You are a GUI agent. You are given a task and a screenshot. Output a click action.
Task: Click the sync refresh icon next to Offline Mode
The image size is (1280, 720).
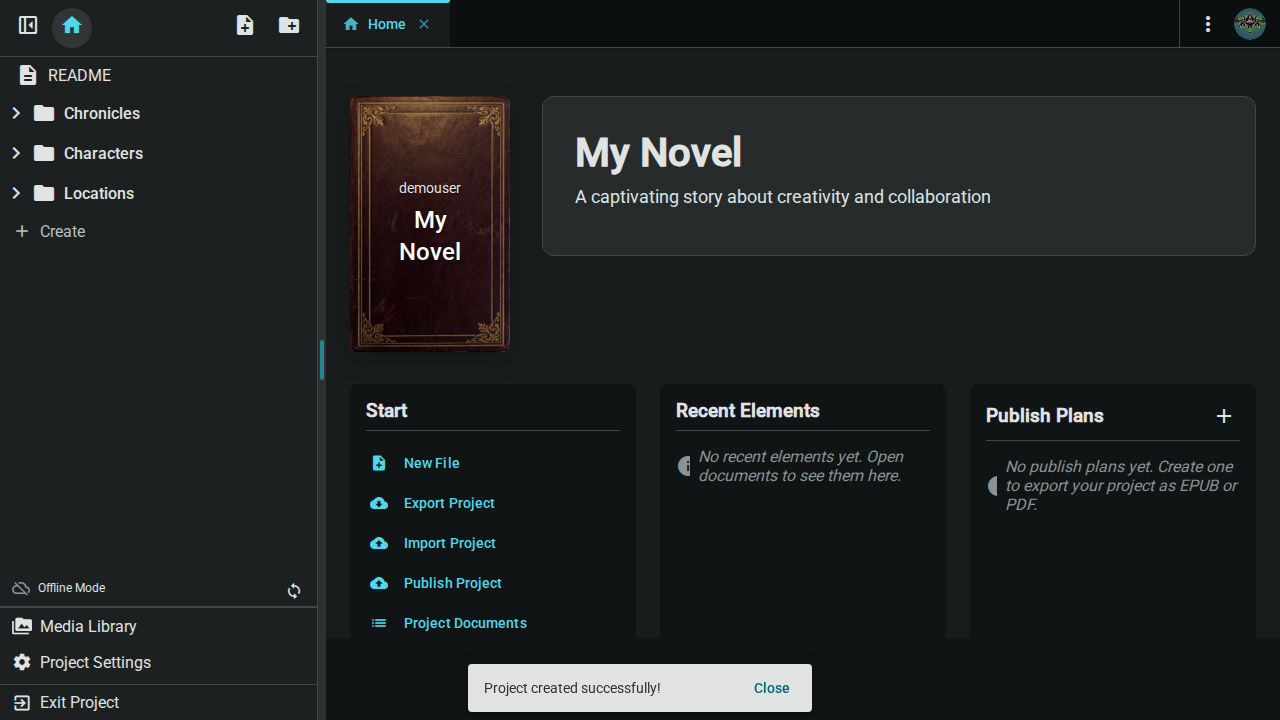(x=294, y=591)
